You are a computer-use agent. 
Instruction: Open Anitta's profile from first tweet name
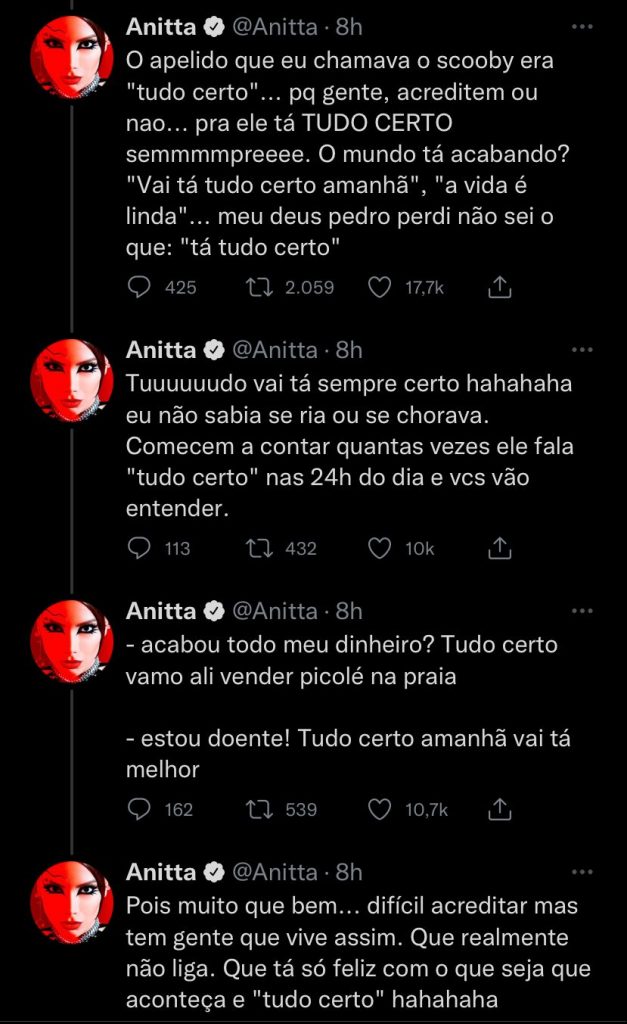coord(161,29)
